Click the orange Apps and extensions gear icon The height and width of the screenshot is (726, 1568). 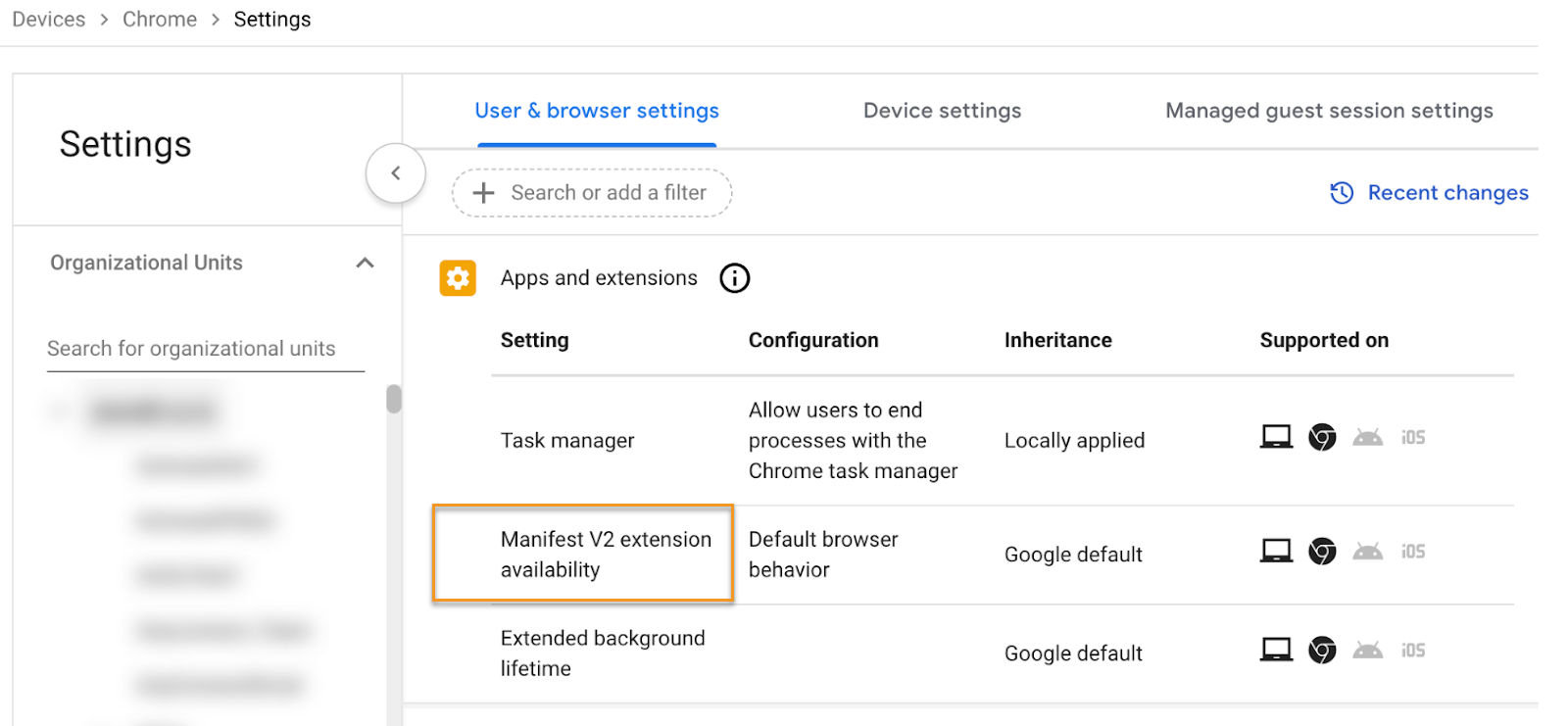pos(458,278)
